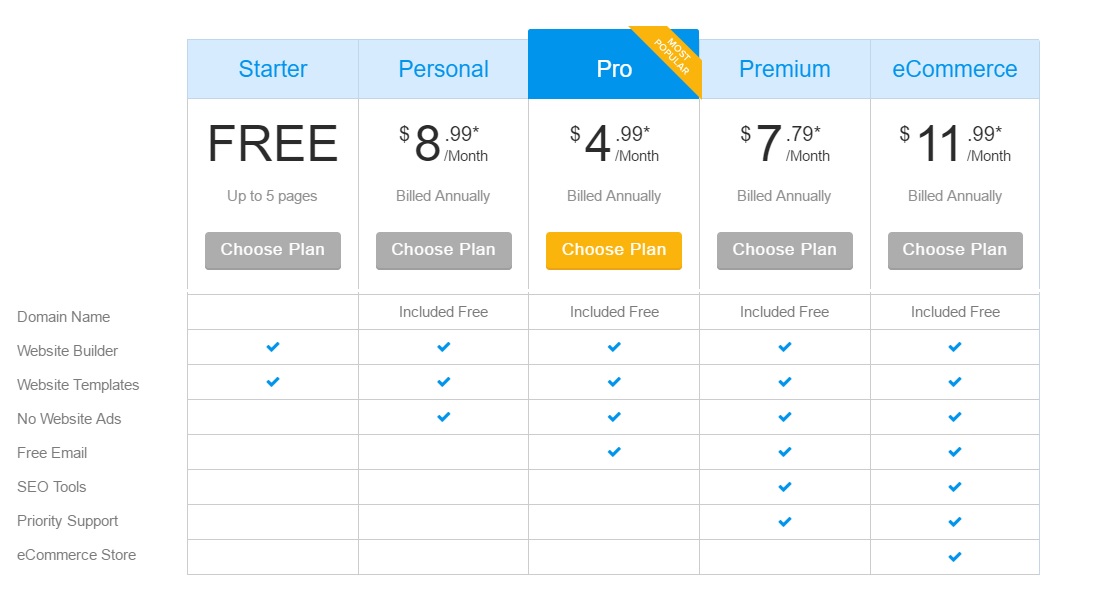
Task: Select the orange Choose Plan button for Pro
Action: coord(614,250)
